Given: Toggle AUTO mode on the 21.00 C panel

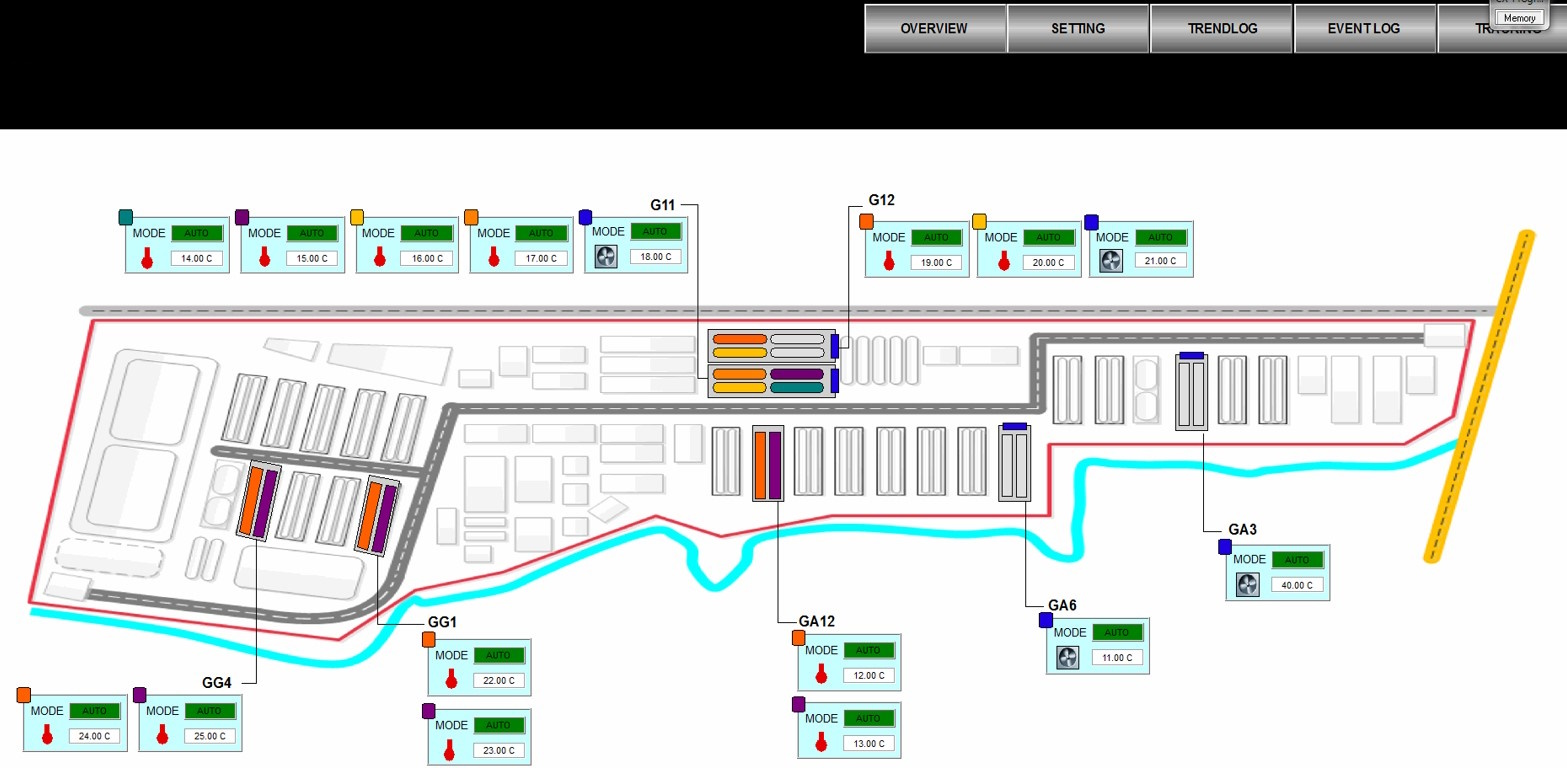Looking at the screenshot, I should pyautogui.click(x=1160, y=237).
